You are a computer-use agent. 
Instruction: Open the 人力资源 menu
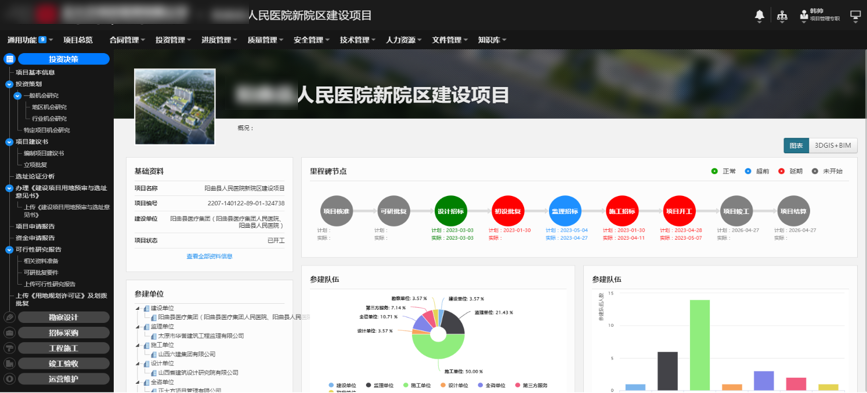pos(404,40)
